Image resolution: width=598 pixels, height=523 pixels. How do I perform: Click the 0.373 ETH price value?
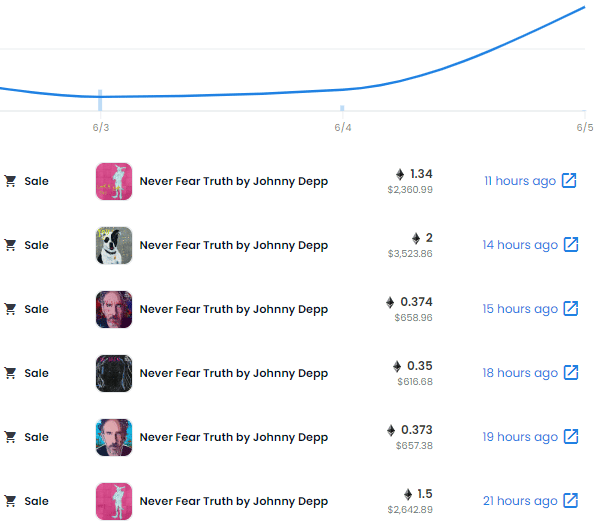[417, 430]
